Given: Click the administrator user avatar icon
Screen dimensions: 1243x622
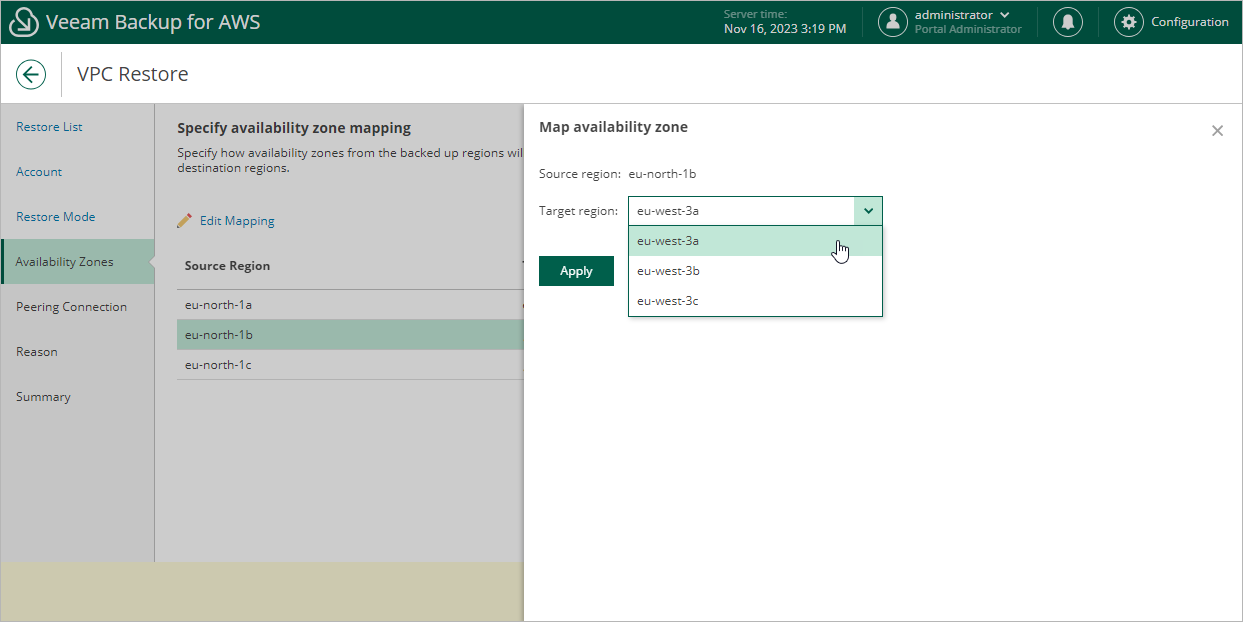Looking at the screenshot, I should click(x=893, y=22).
